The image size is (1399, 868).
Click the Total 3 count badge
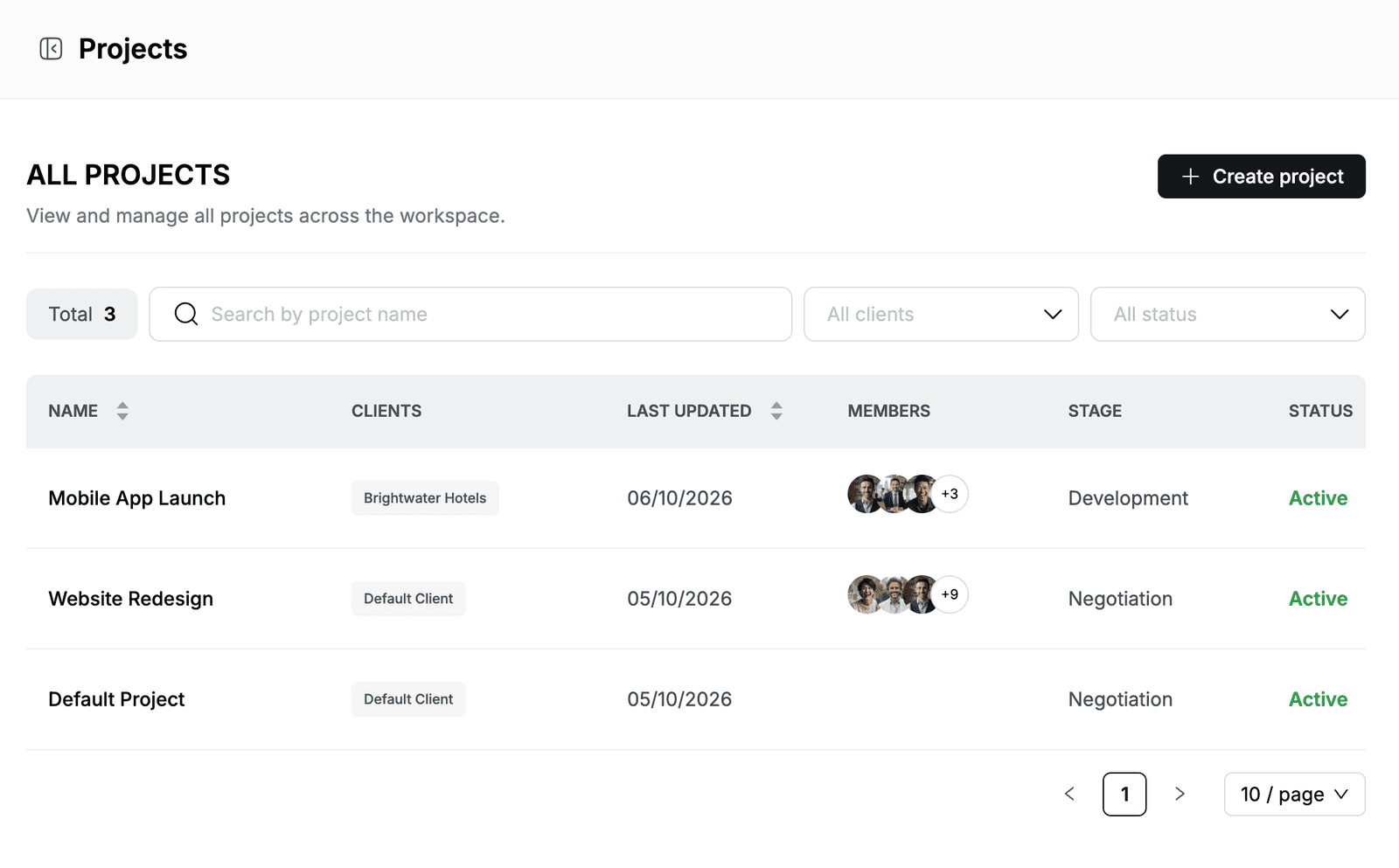pyautogui.click(x=82, y=314)
